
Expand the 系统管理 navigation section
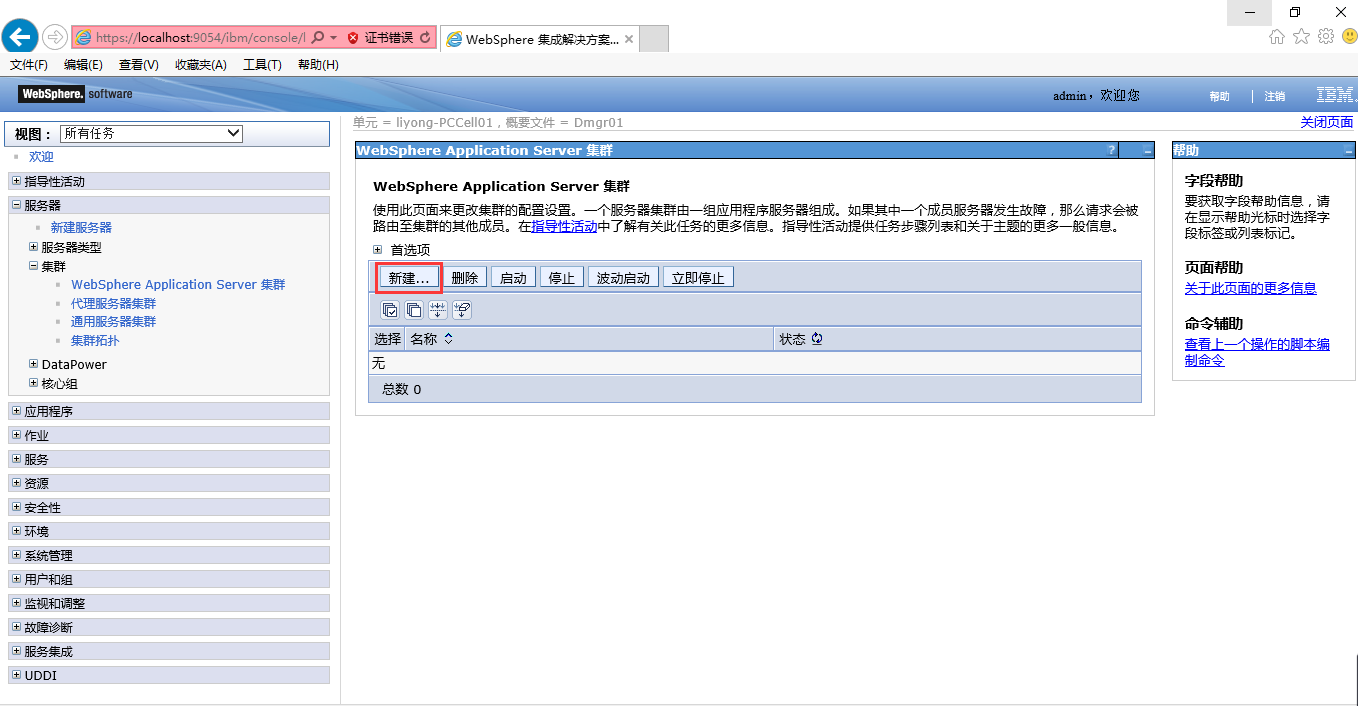15,555
